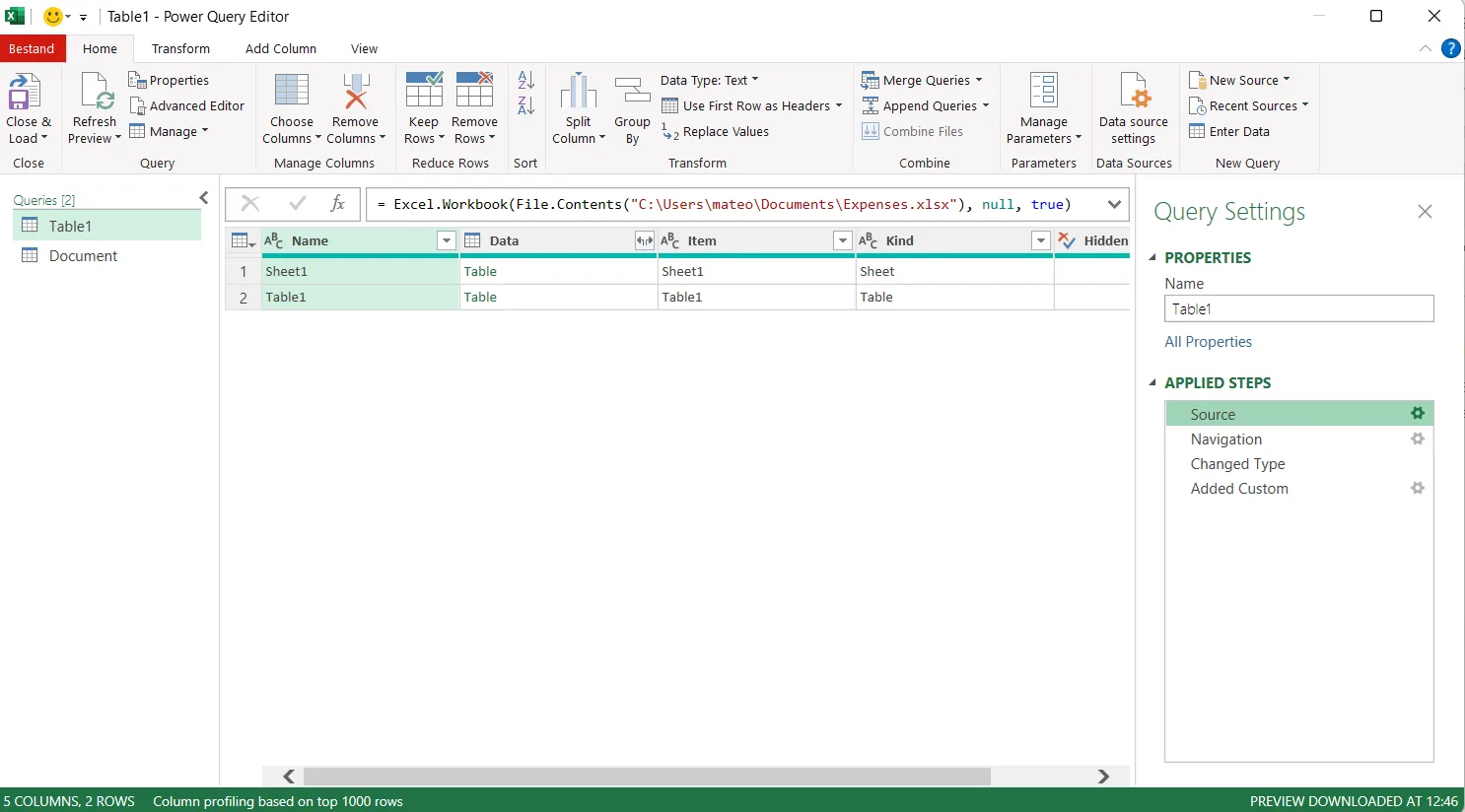This screenshot has height=812, width=1465.
Task: Select the Added Custom applied step
Action: click(x=1238, y=488)
